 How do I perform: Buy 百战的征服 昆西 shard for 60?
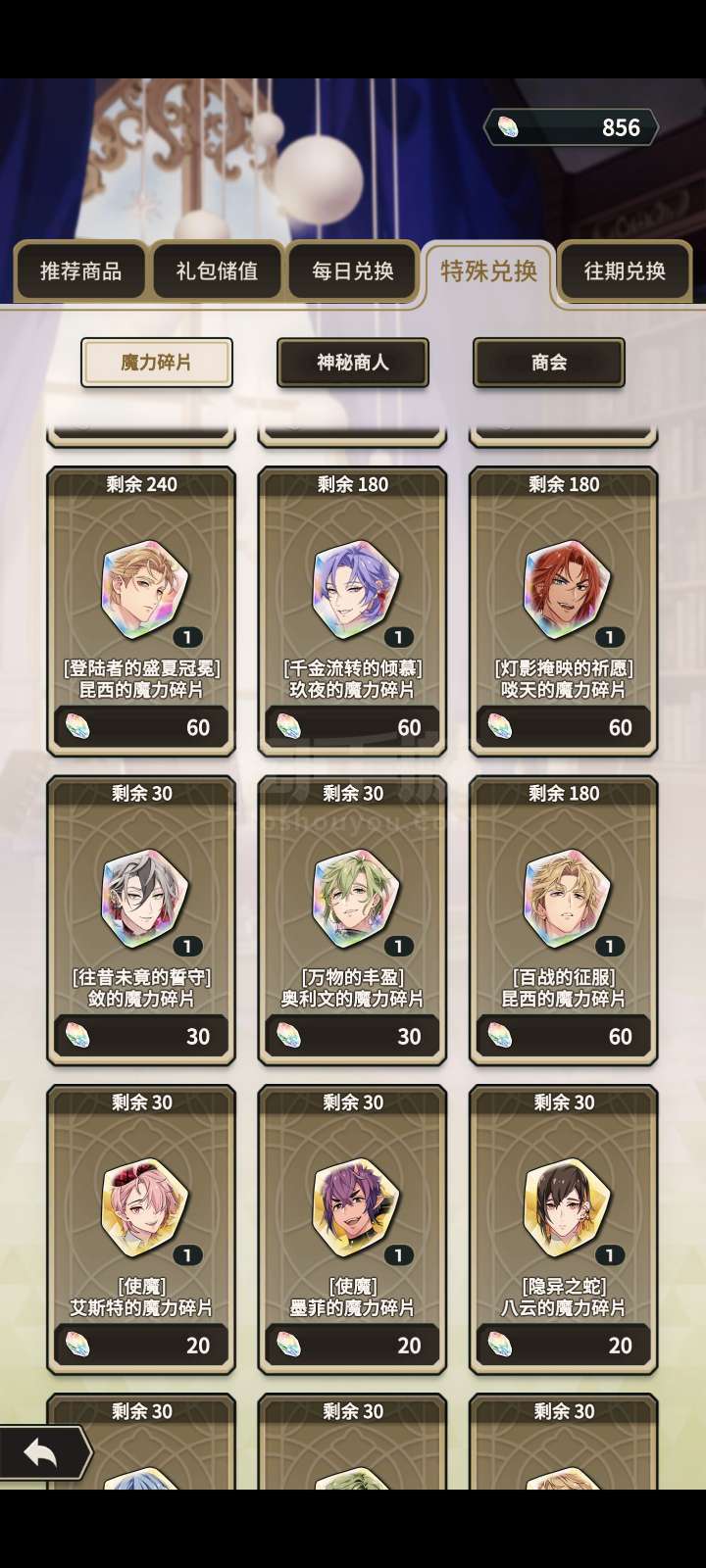coord(564,1036)
